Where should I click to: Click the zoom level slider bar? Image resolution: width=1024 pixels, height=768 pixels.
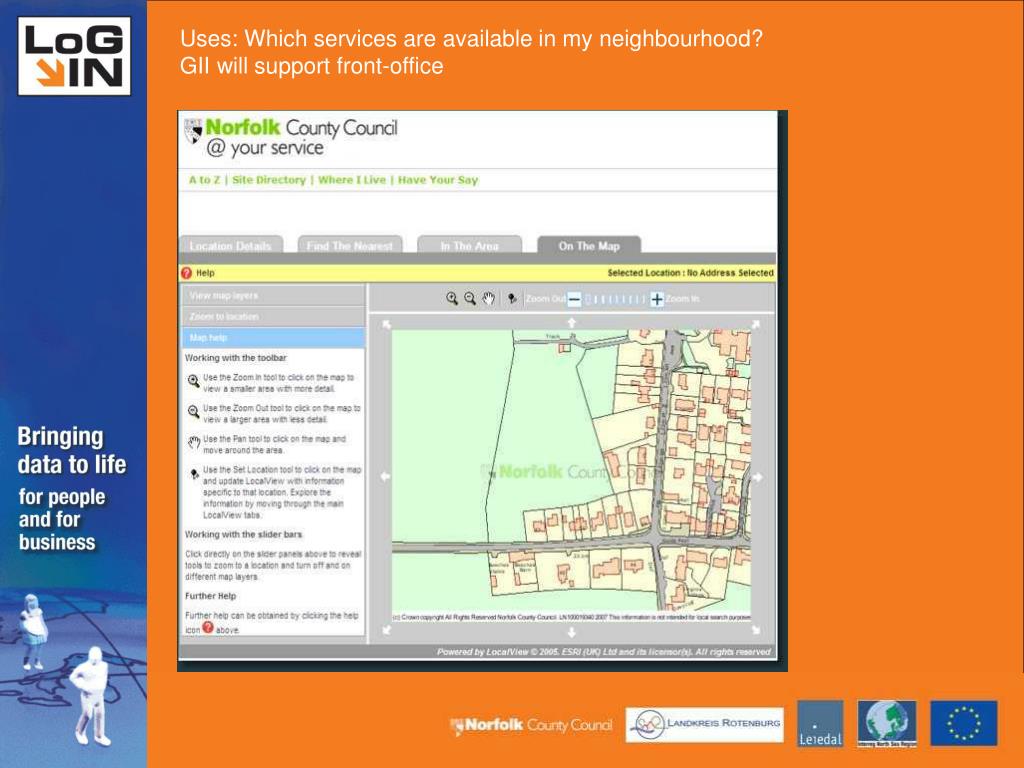tap(615, 299)
